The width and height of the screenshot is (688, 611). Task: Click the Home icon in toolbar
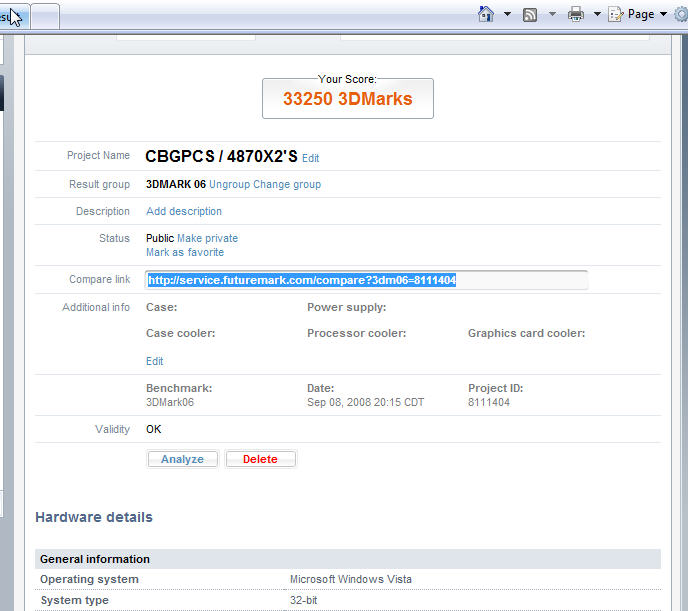click(486, 14)
